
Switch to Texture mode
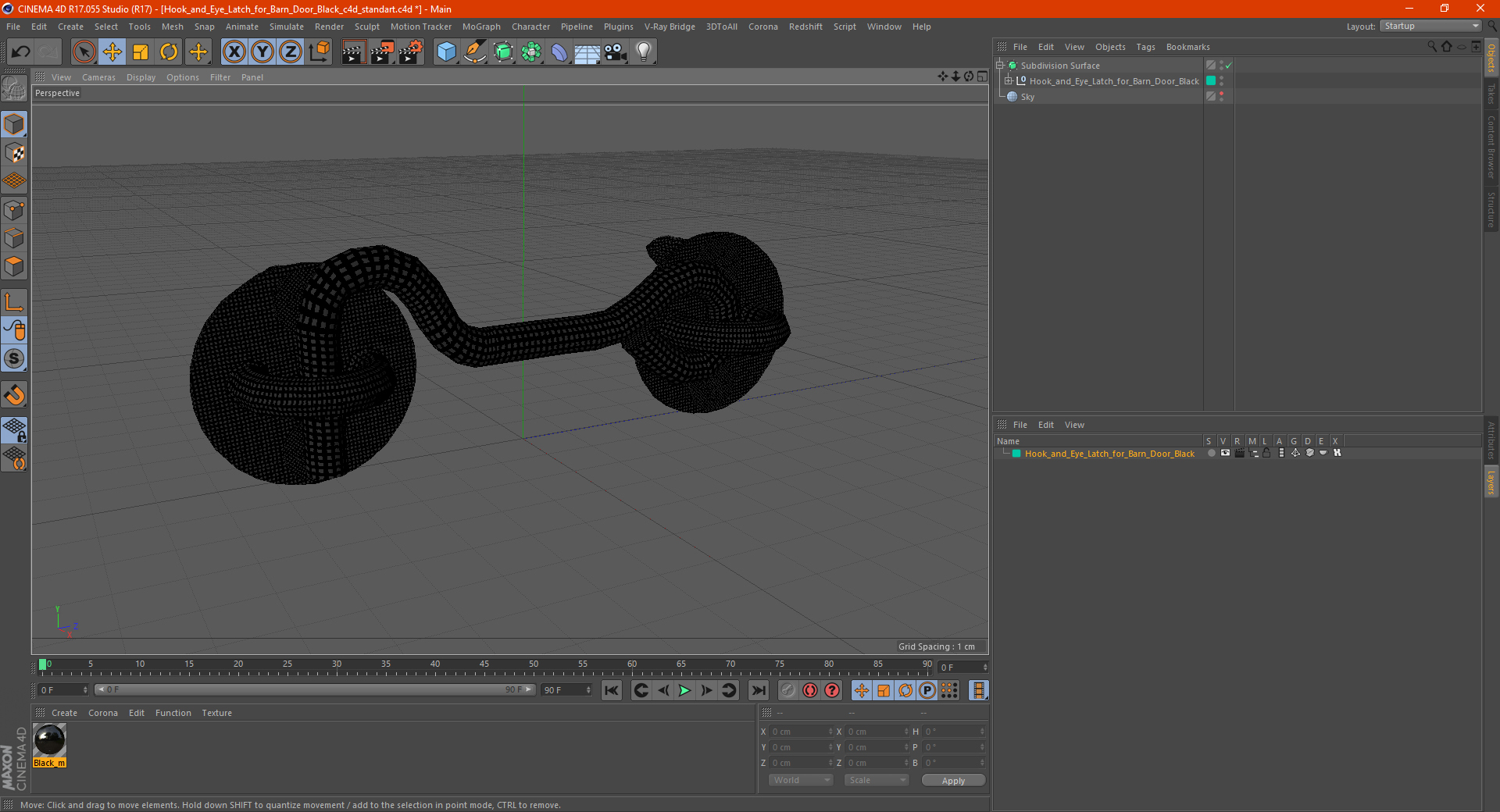pyautogui.click(x=15, y=153)
